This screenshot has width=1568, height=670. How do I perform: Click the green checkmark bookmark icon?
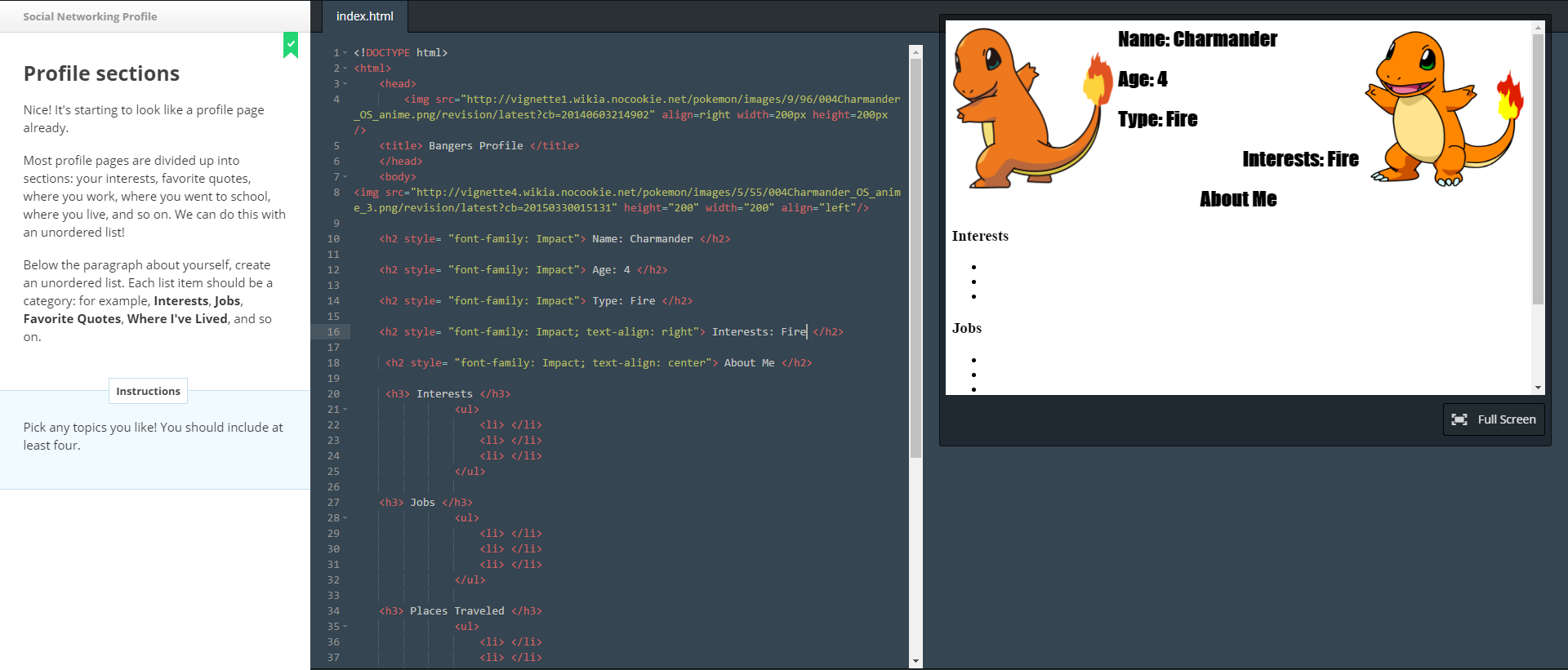[x=291, y=44]
